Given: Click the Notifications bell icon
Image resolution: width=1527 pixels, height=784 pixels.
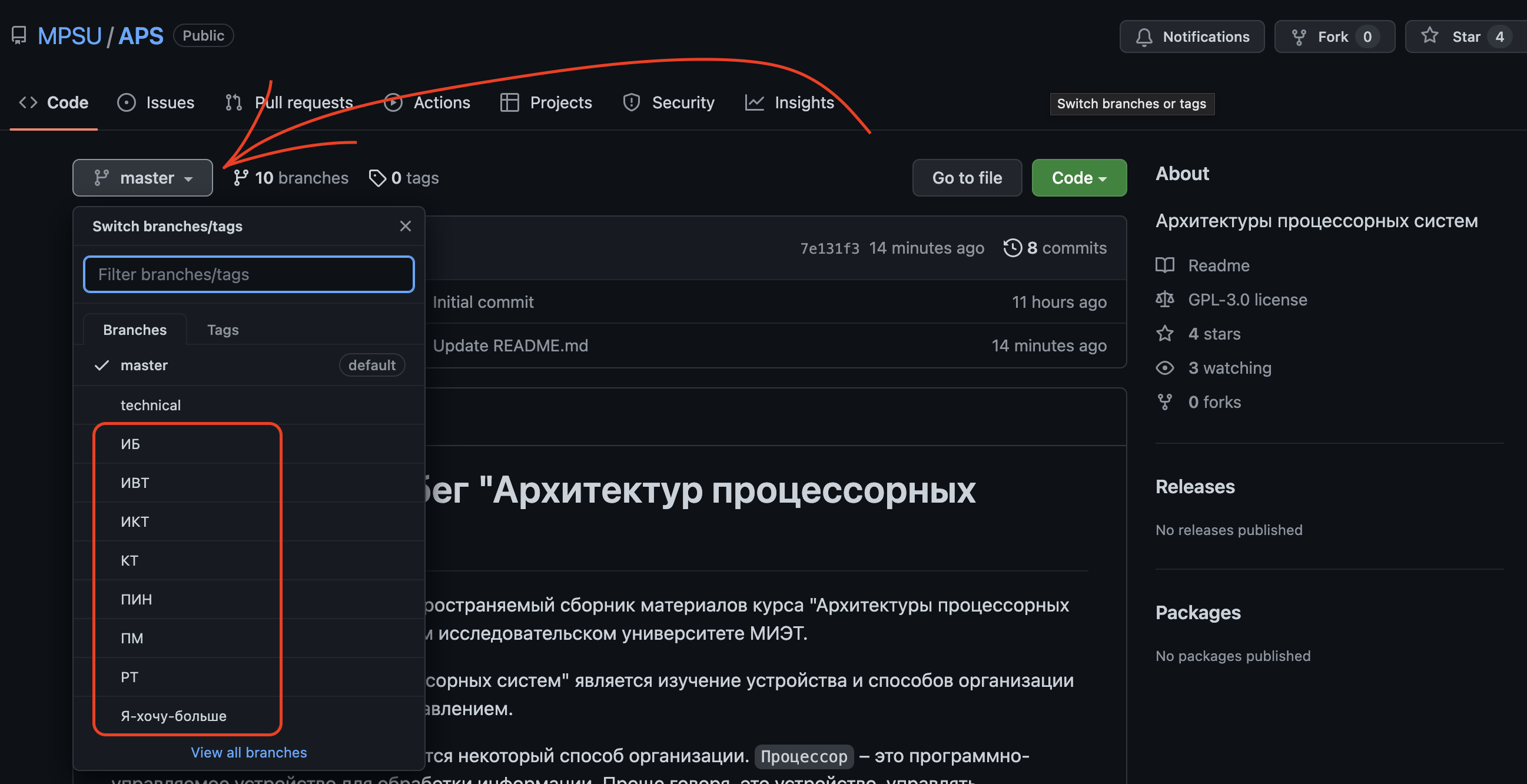Looking at the screenshot, I should [1143, 36].
